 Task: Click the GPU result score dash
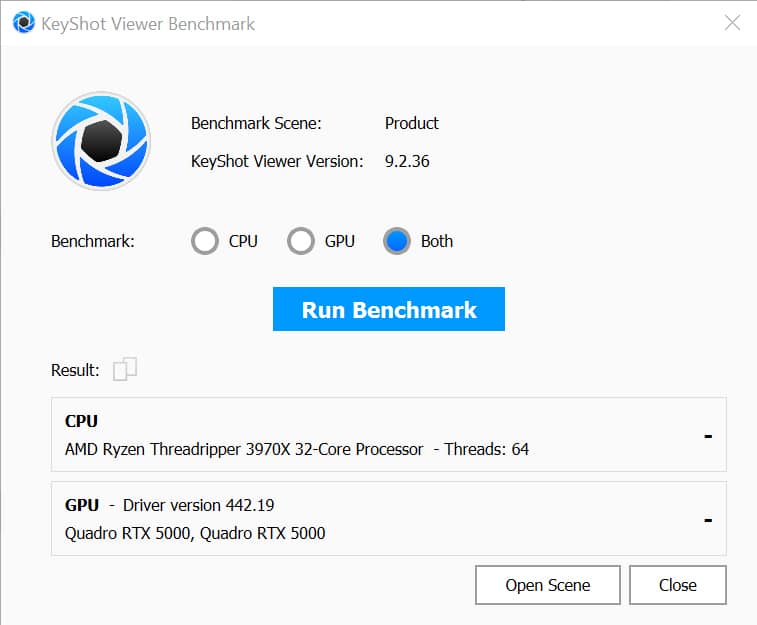[707, 519]
